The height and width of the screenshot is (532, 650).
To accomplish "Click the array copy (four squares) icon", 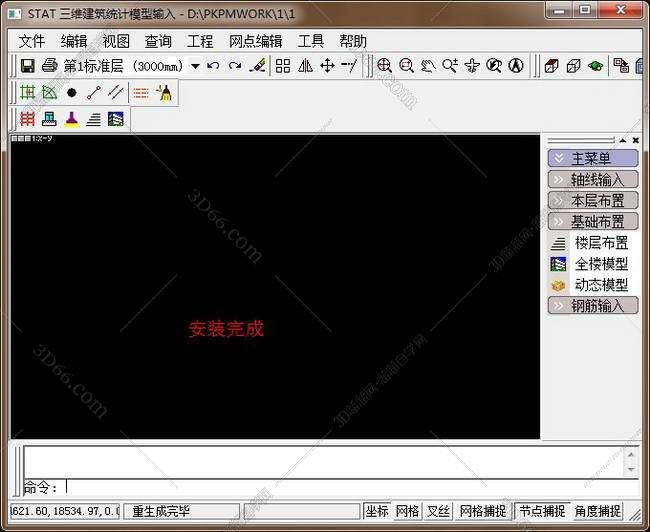I will [283, 66].
